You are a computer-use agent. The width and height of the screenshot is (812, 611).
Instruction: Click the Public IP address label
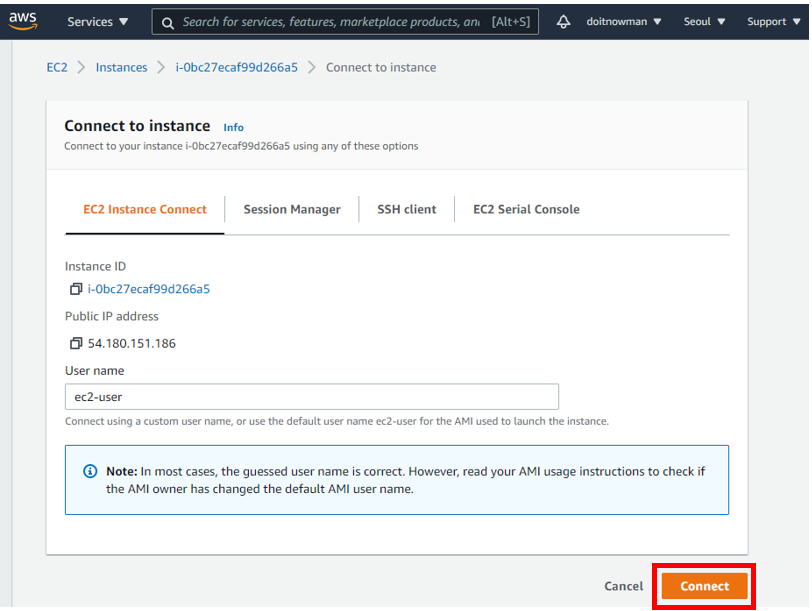coord(111,316)
